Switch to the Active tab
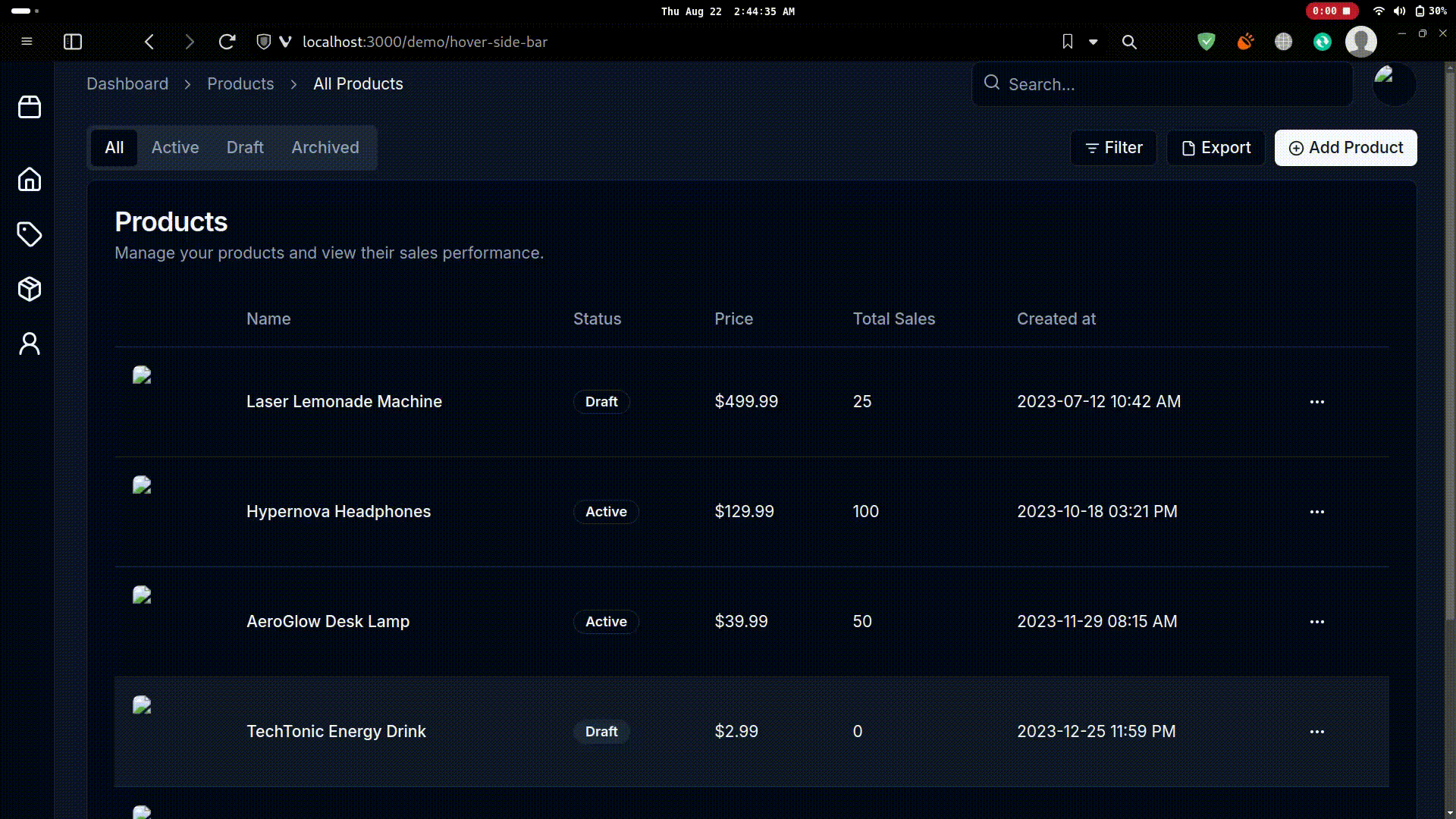 pos(175,148)
